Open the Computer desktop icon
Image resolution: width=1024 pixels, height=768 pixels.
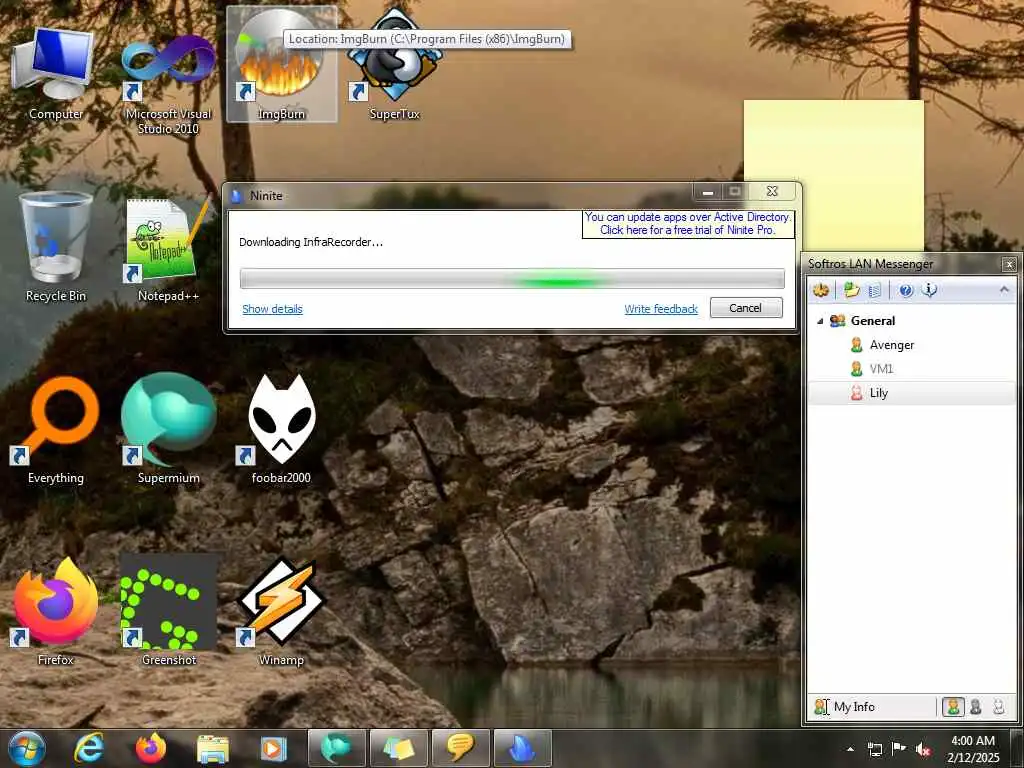click(x=55, y=72)
